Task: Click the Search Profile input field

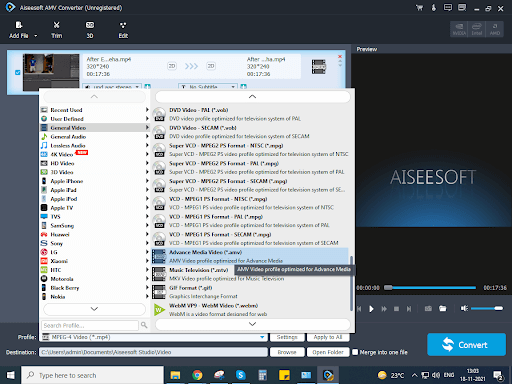Action: (x=90, y=325)
